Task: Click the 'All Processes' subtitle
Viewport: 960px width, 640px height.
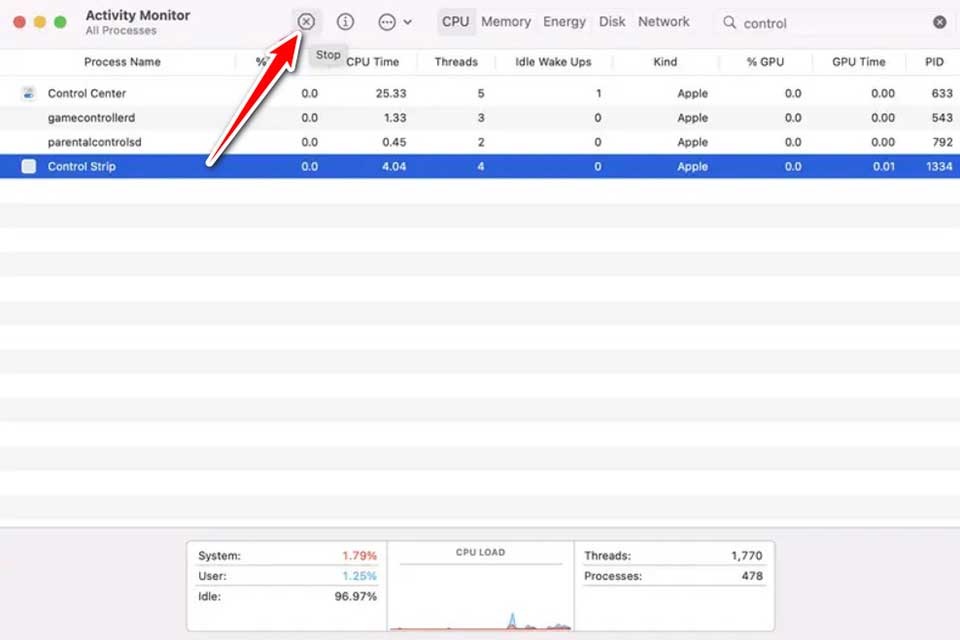Action: (121, 31)
